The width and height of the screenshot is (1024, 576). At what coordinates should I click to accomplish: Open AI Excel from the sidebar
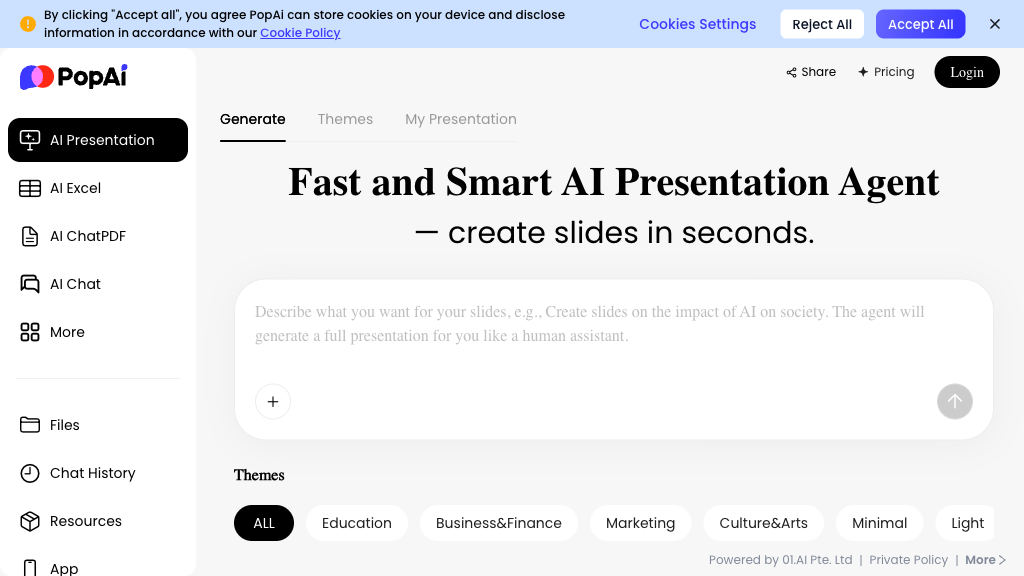[75, 188]
